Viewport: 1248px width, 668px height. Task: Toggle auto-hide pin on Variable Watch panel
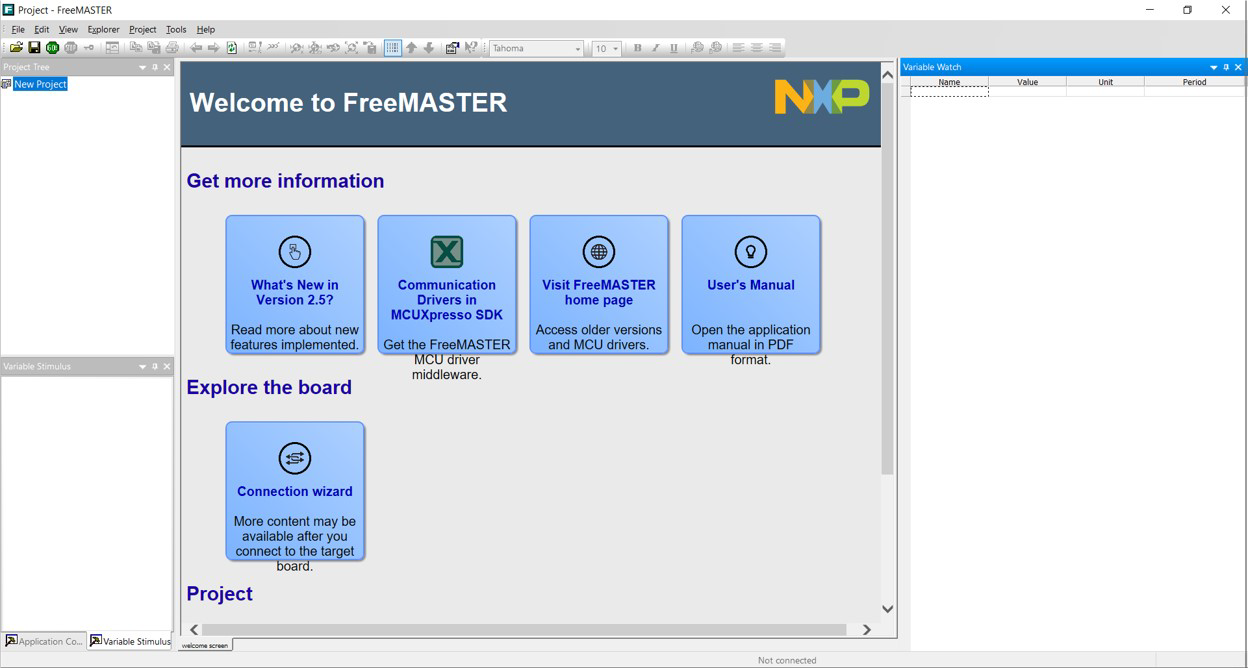tap(1226, 67)
